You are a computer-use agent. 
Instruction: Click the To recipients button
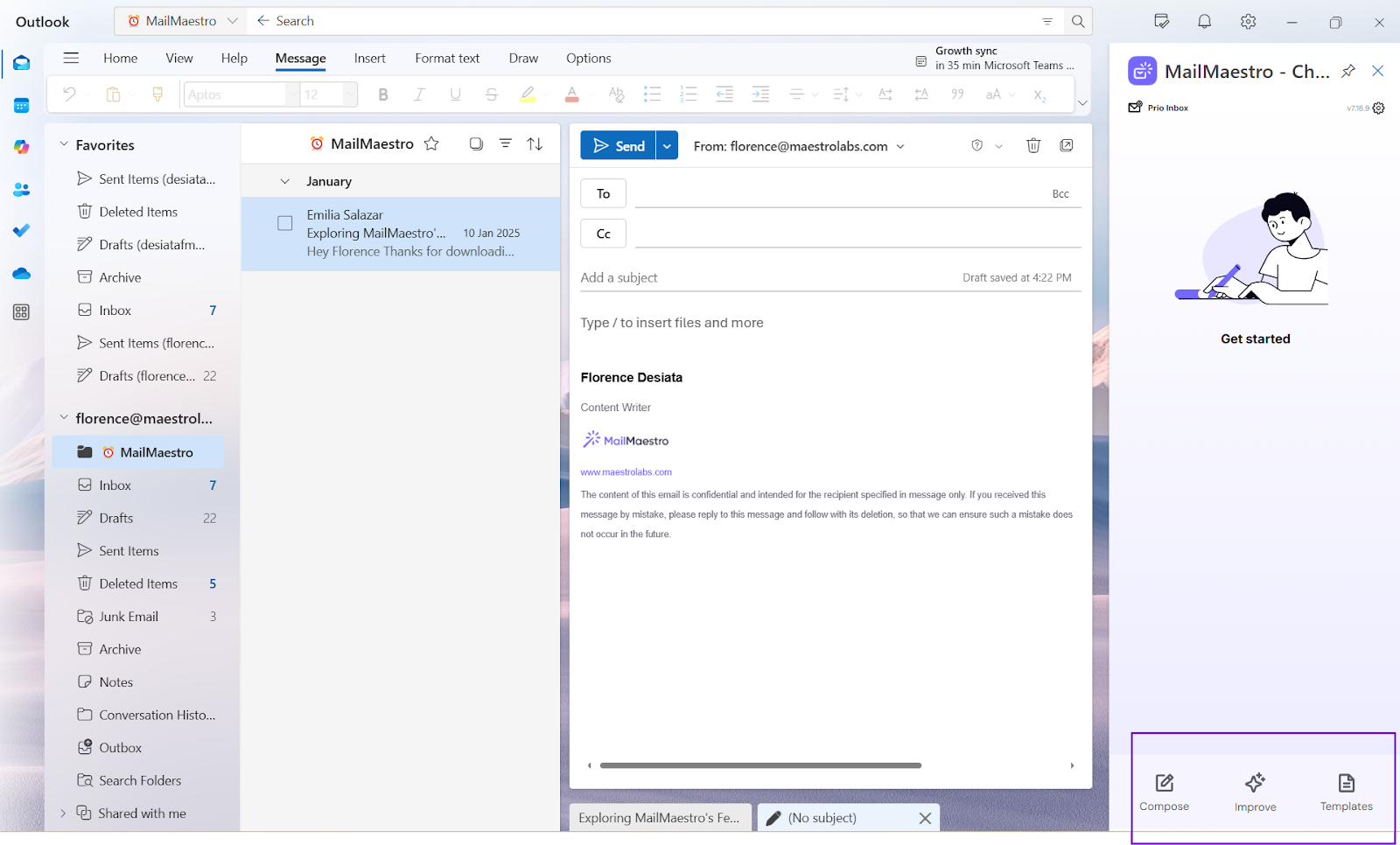click(603, 193)
